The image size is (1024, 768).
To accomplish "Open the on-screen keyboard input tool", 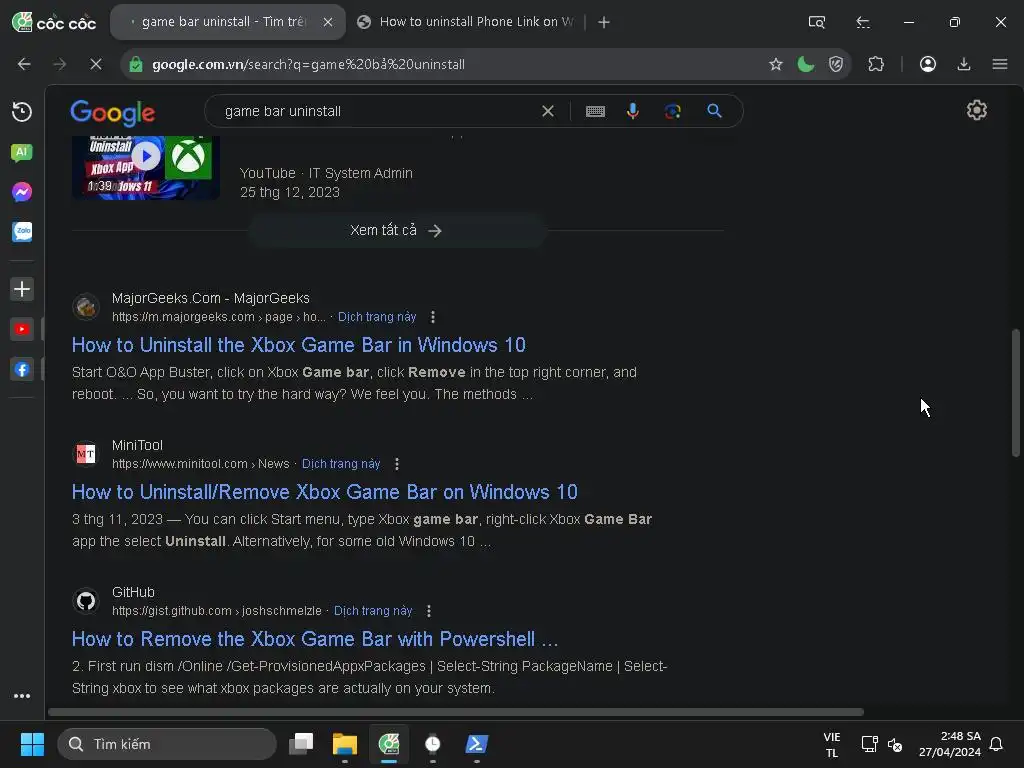I will 595,112.
